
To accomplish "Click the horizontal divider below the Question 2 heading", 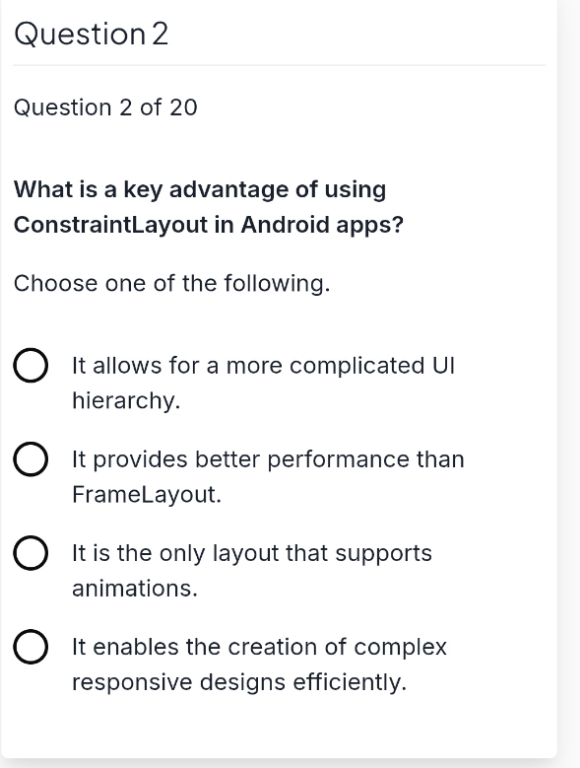I will (x=279, y=65).
